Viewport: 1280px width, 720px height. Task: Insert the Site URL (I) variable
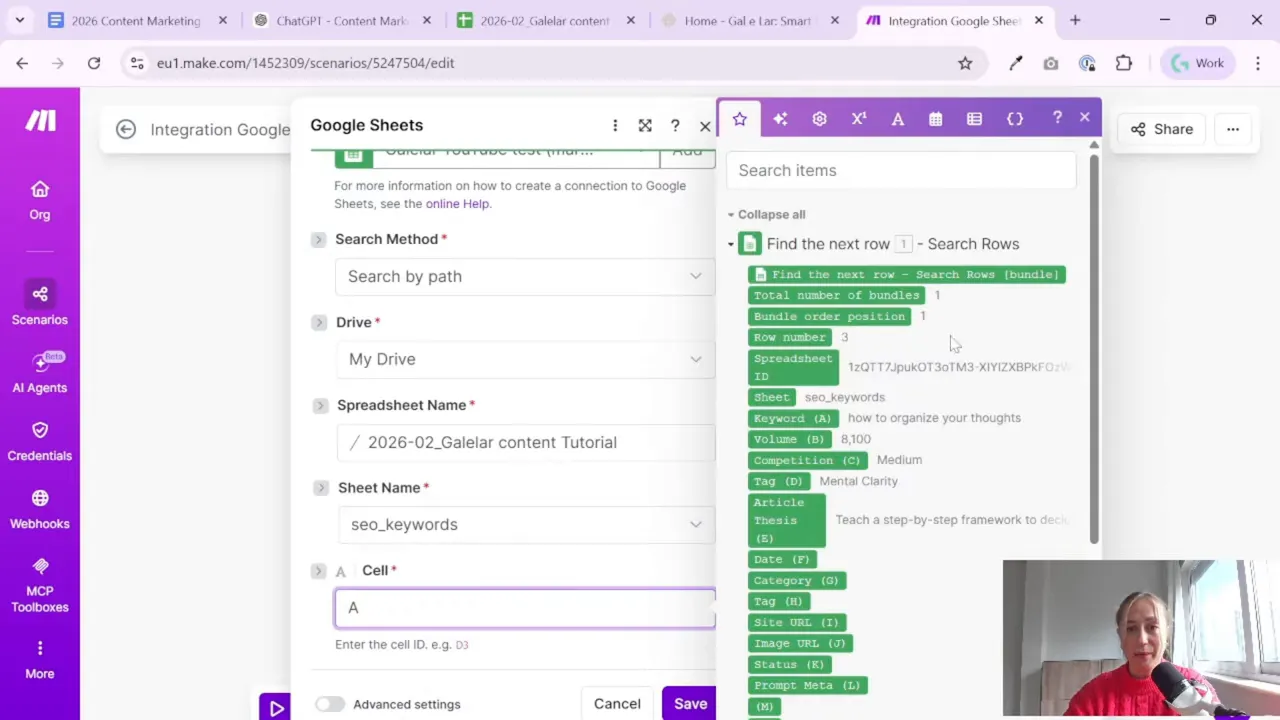click(x=796, y=622)
